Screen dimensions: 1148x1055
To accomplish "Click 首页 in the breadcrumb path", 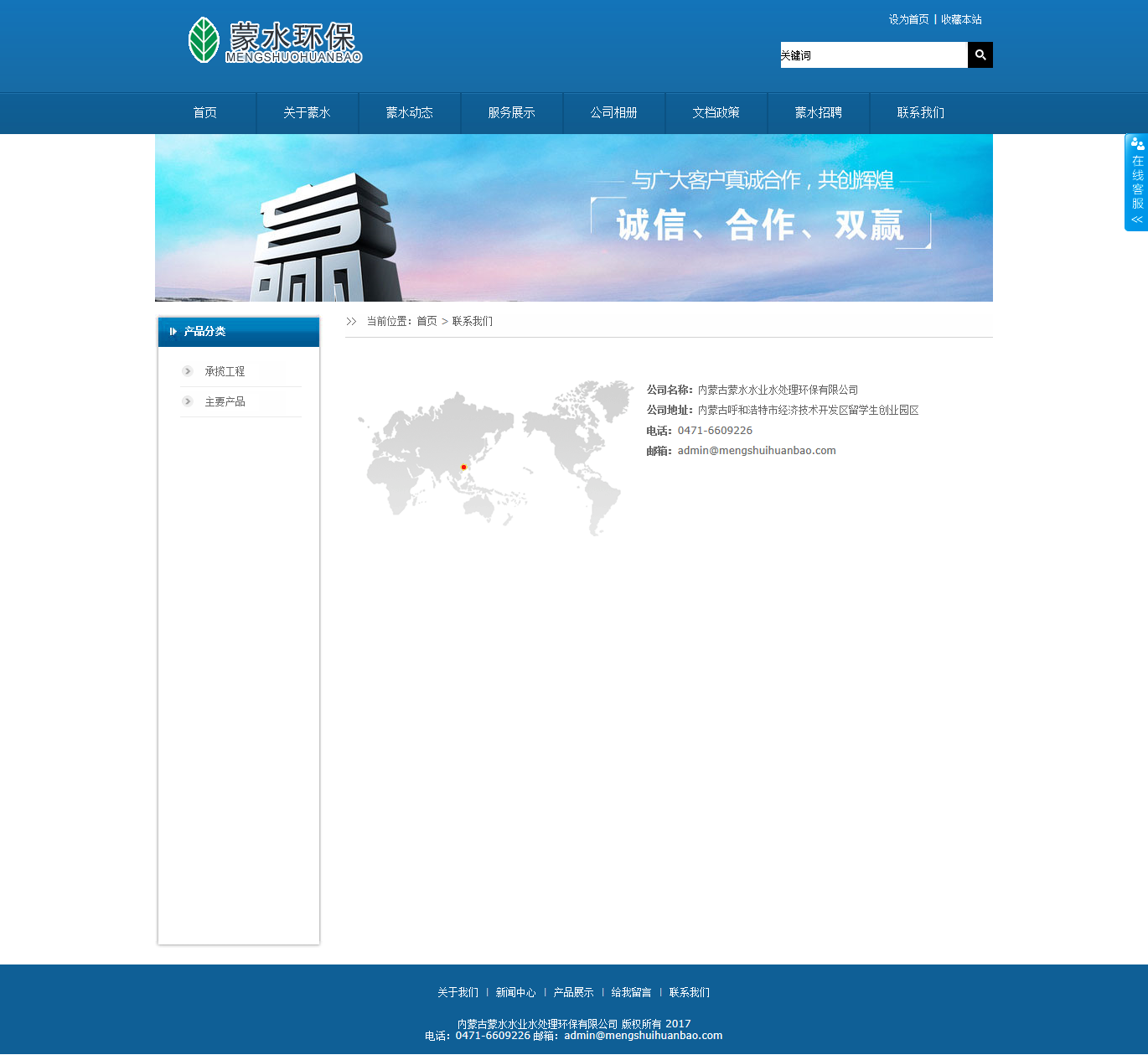I will pos(427,321).
